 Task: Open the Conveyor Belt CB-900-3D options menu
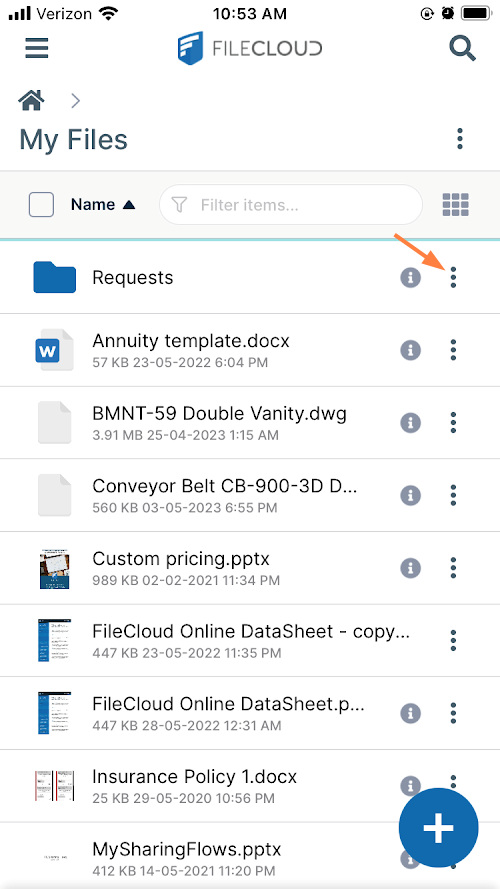pyautogui.click(x=453, y=495)
